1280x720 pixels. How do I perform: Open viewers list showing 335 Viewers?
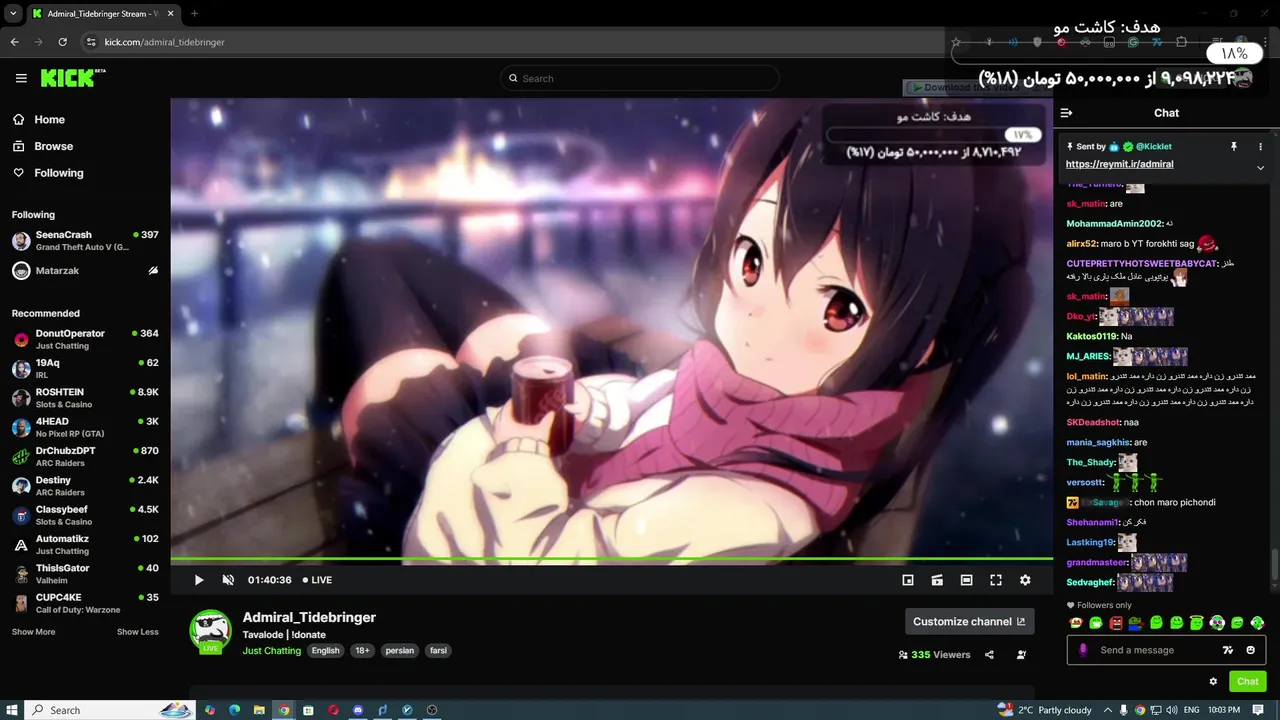tap(934, 655)
